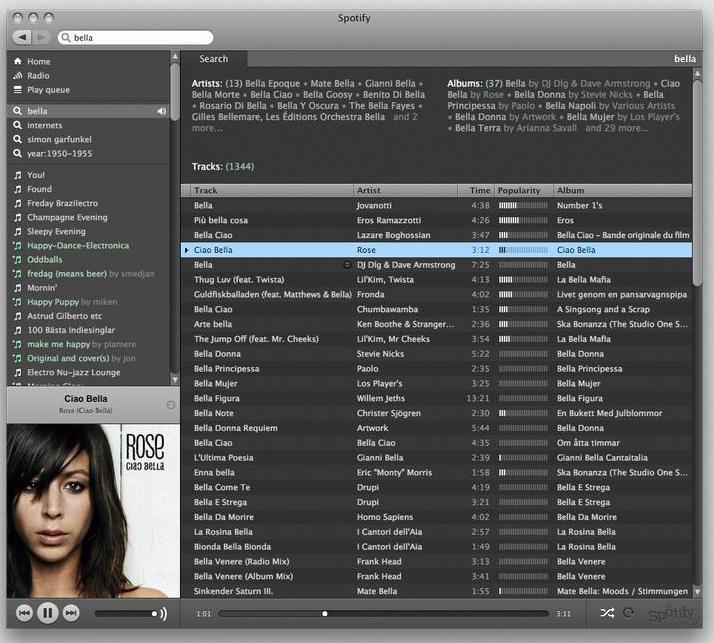Open the Oddballs playlist

tap(45, 260)
